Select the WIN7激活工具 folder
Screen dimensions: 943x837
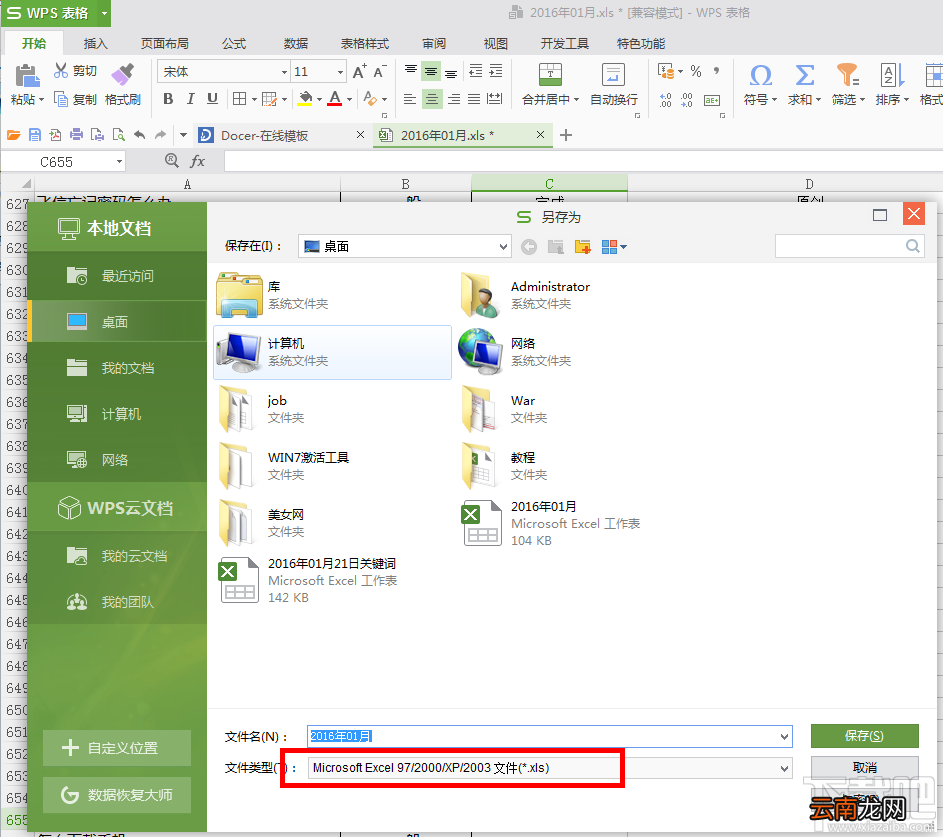(x=332, y=466)
